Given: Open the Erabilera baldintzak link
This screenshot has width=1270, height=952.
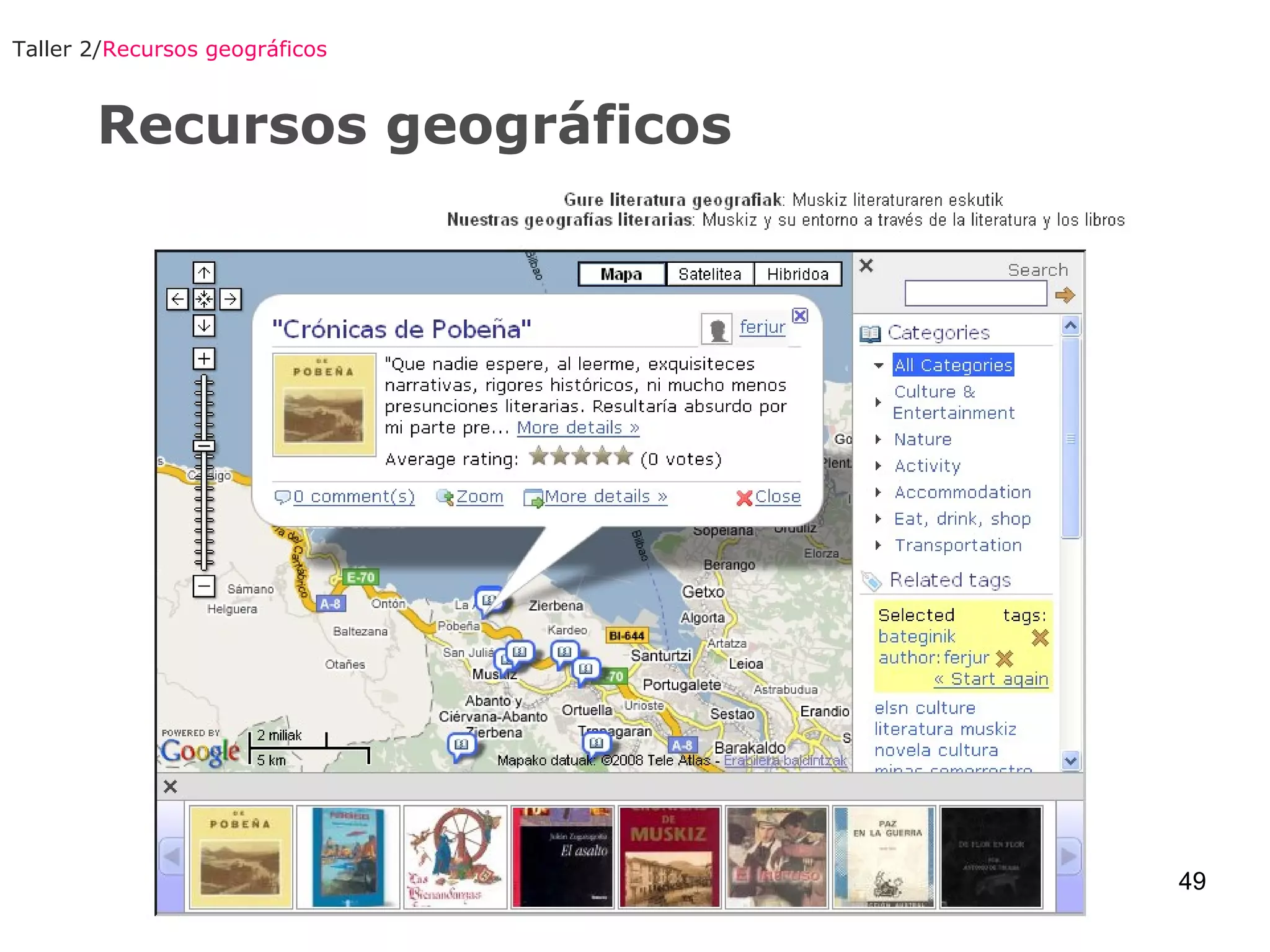Looking at the screenshot, I should tap(785, 760).
